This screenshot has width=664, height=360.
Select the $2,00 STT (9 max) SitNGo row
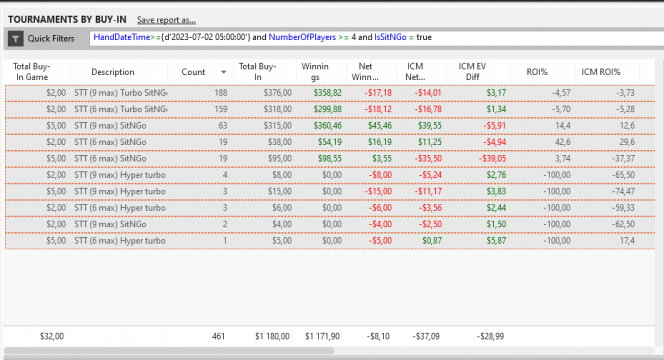tap(330, 224)
